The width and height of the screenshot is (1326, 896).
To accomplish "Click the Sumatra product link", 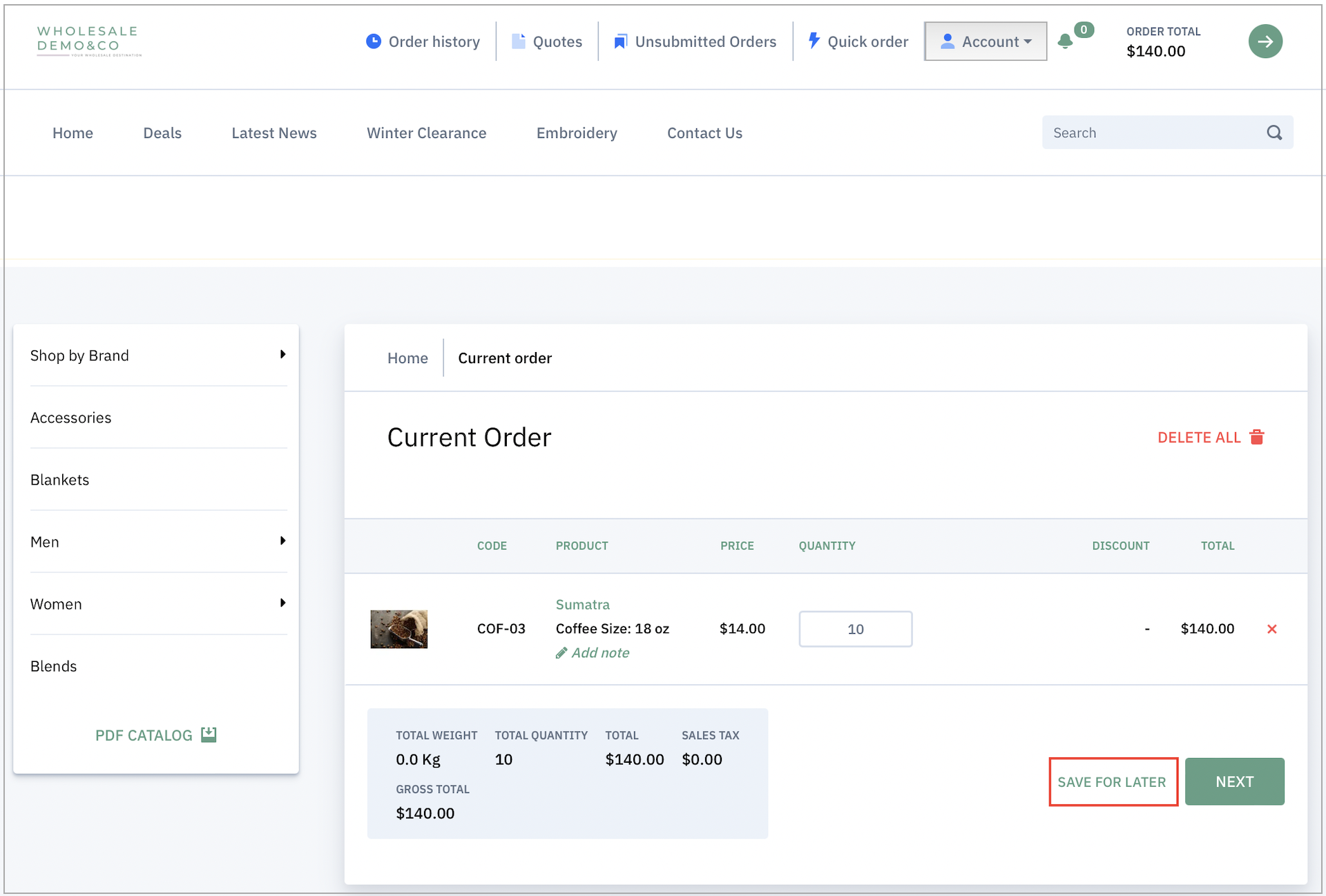I will 582,605.
